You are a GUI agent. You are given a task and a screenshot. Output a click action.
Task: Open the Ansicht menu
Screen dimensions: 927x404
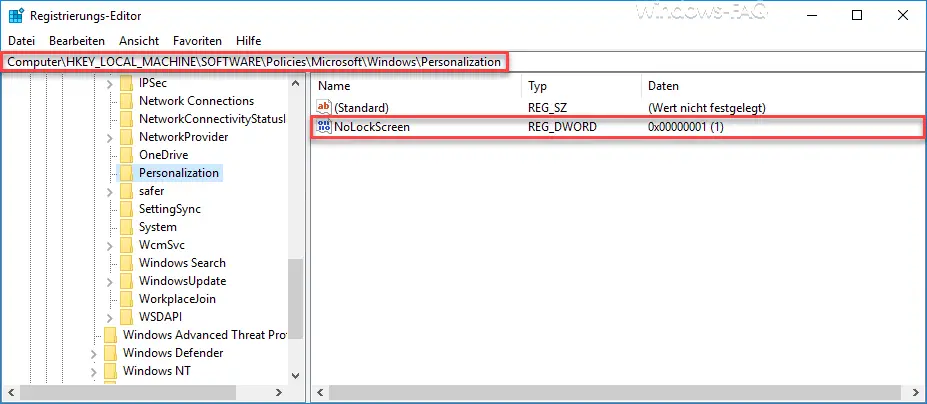(139, 41)
